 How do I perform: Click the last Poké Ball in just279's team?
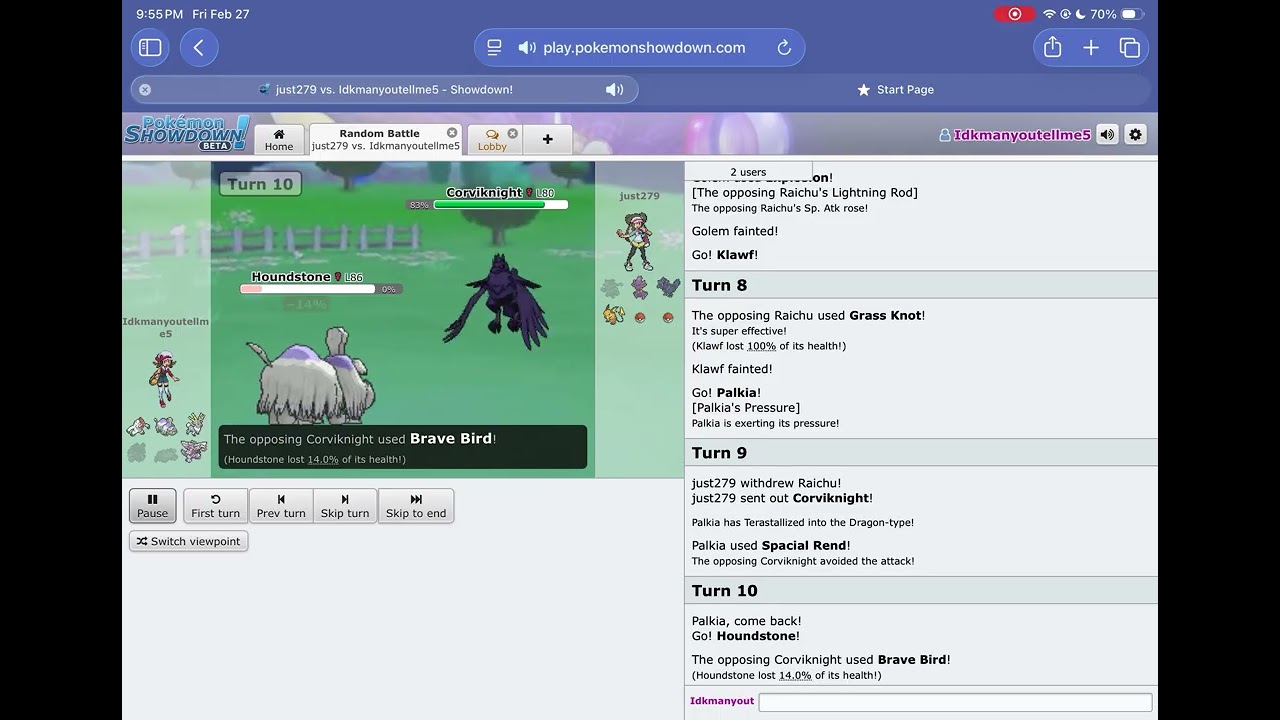point(668,317)
